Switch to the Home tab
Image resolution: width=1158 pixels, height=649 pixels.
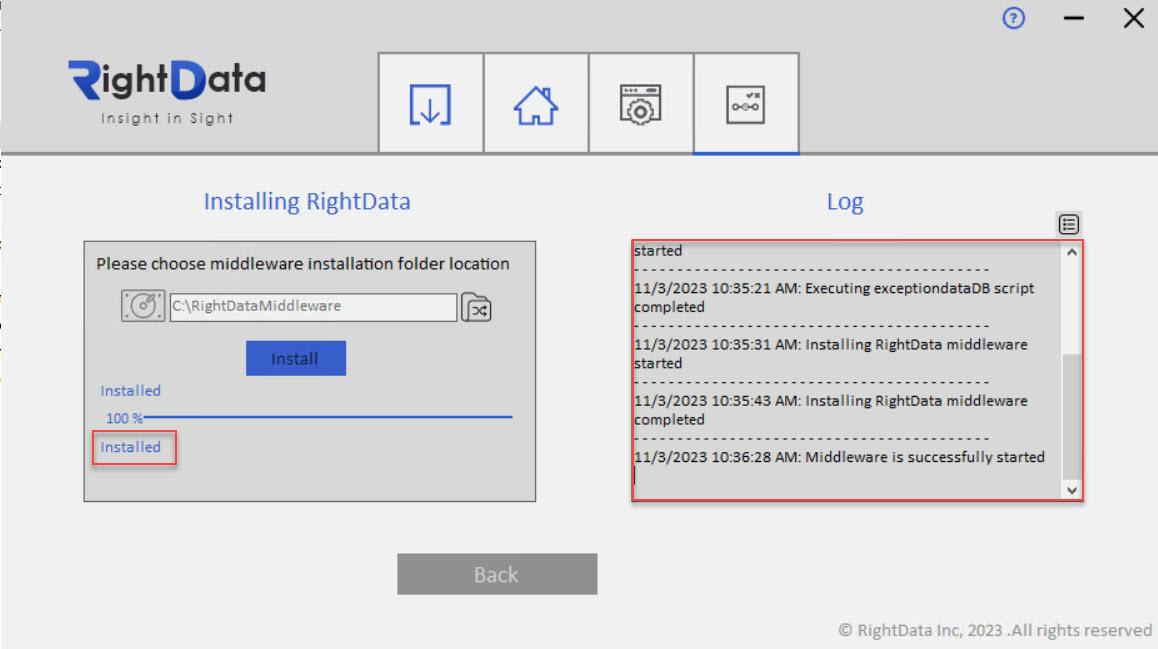(535, 103)
